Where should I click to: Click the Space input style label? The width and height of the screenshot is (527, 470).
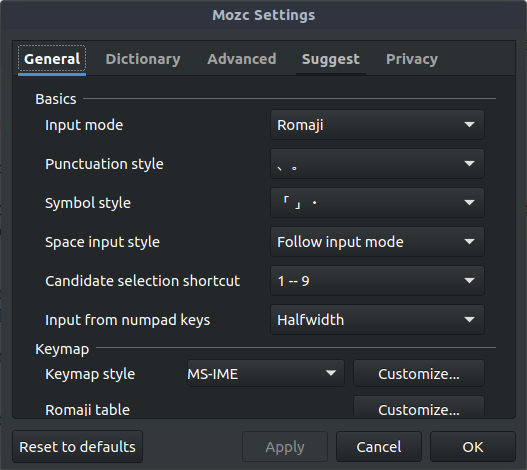point(102,242)
